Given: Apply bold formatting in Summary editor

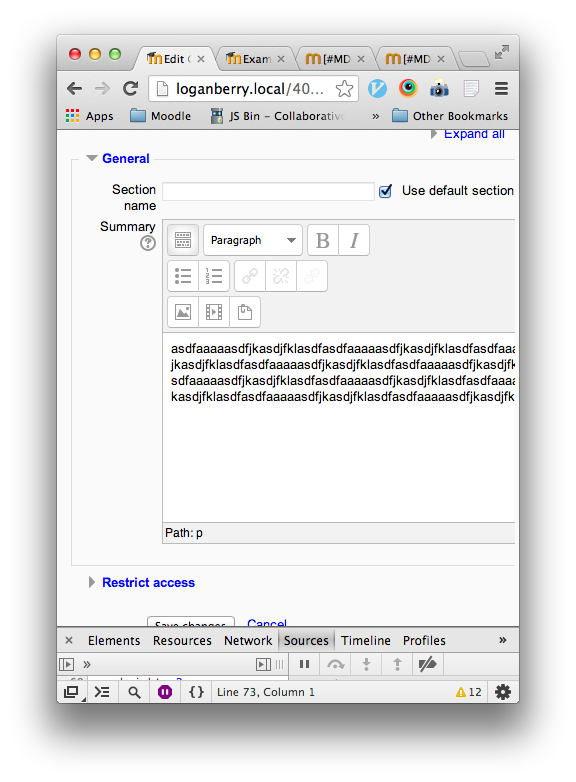Looking at the screenshot, I should tap(323, 240).
